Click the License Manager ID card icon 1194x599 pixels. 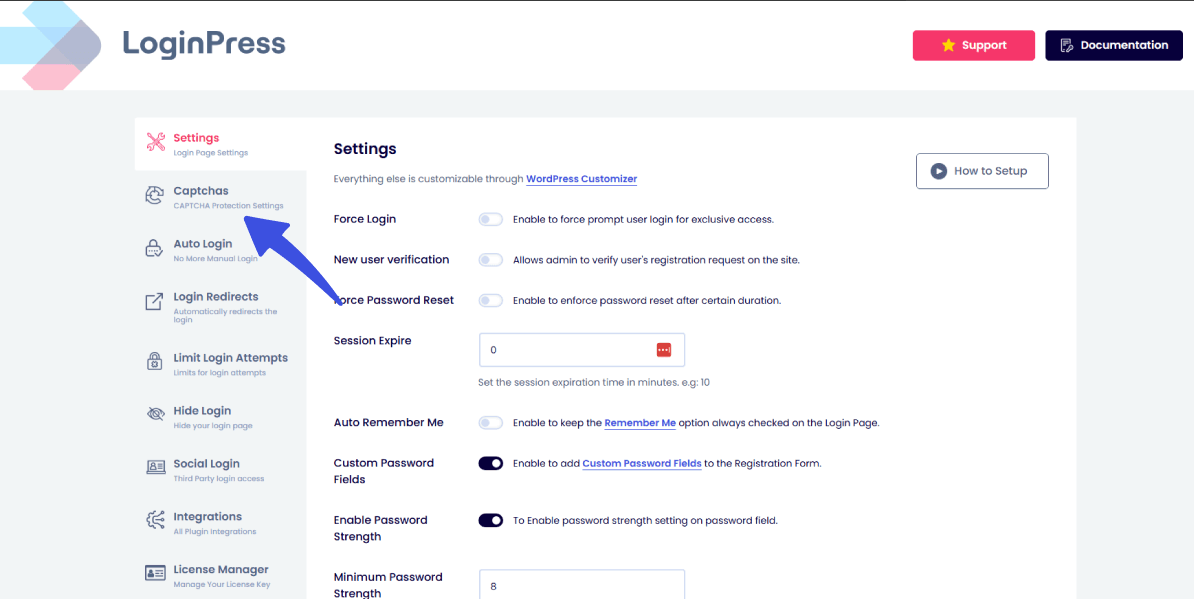155,573
